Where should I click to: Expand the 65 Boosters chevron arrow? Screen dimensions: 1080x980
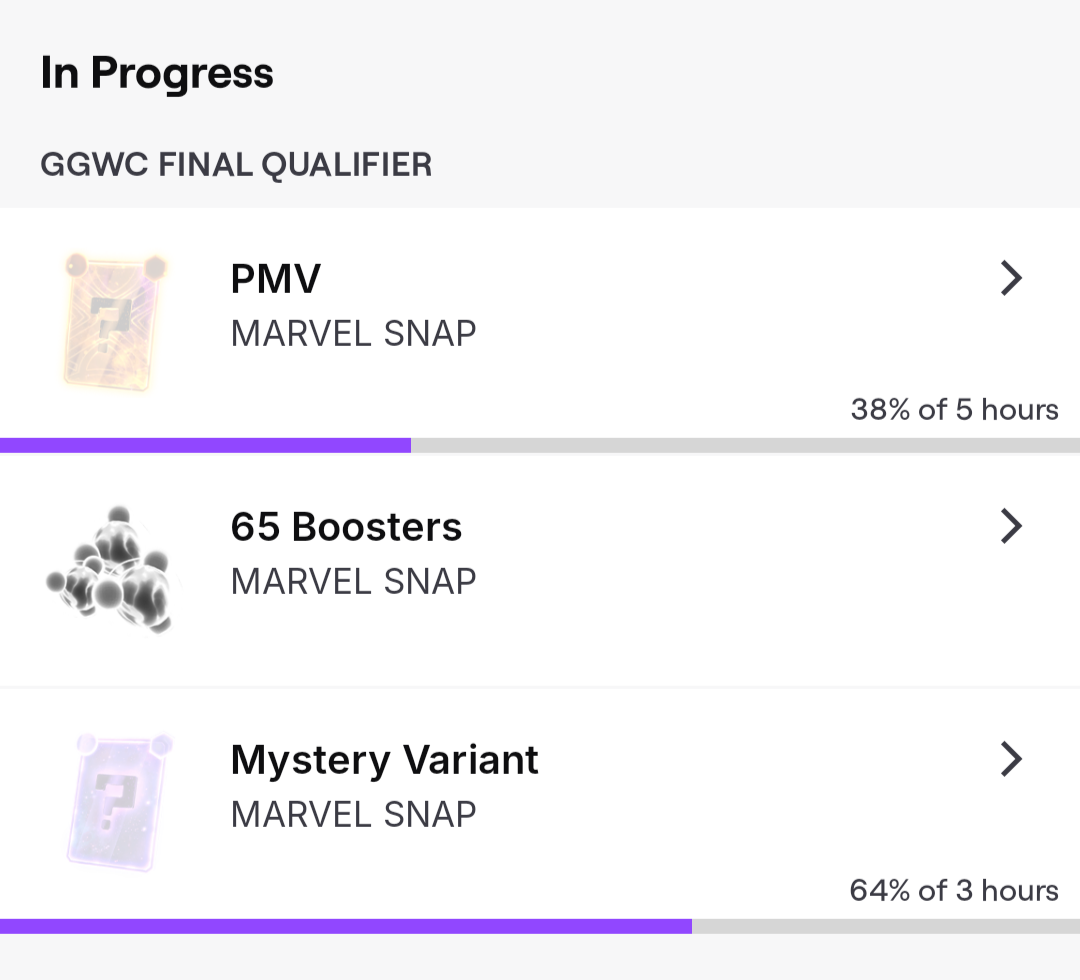1011,526
